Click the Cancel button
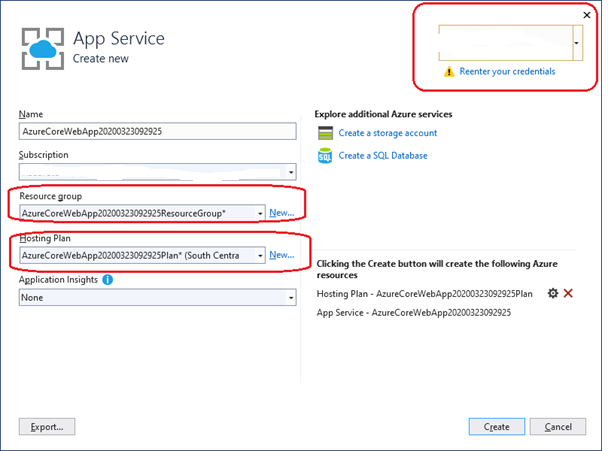This screenshot has width=608, height=451. 558,427
